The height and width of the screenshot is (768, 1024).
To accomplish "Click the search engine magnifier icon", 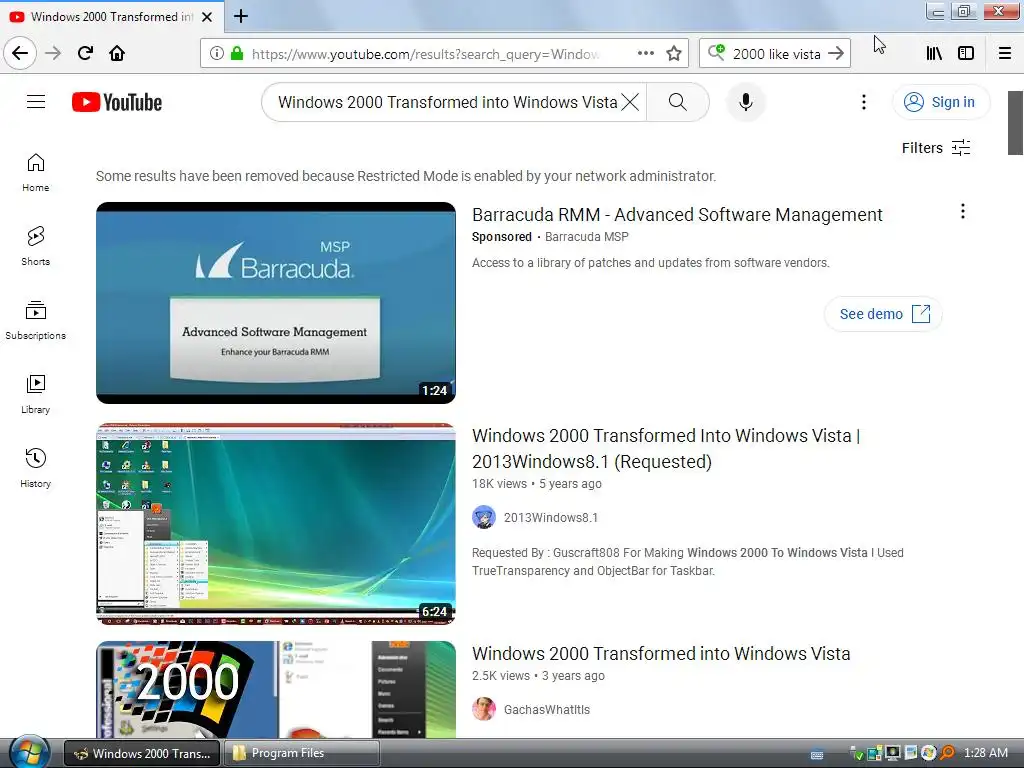I will 716,53.
